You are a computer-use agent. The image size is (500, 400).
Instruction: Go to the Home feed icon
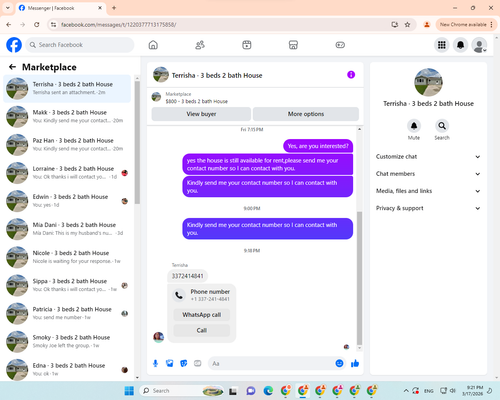(x=153, y=45)
